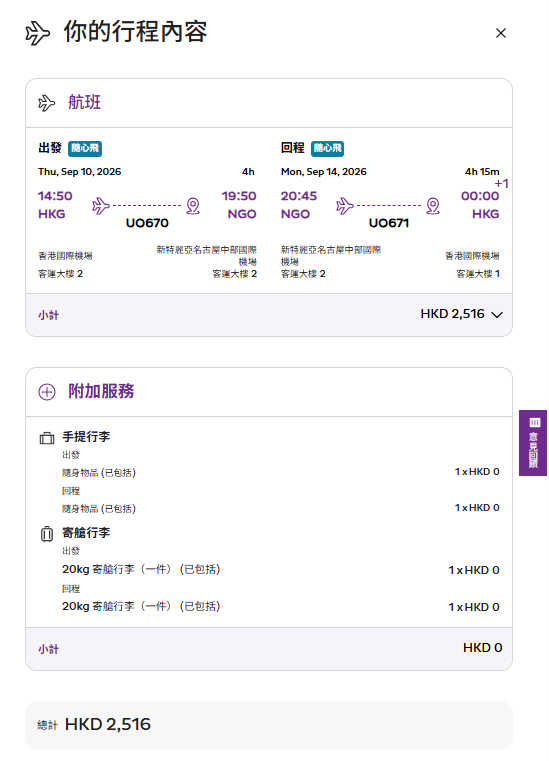
Task: Click the airplane icon in 航班 section header
Action: 47,103
